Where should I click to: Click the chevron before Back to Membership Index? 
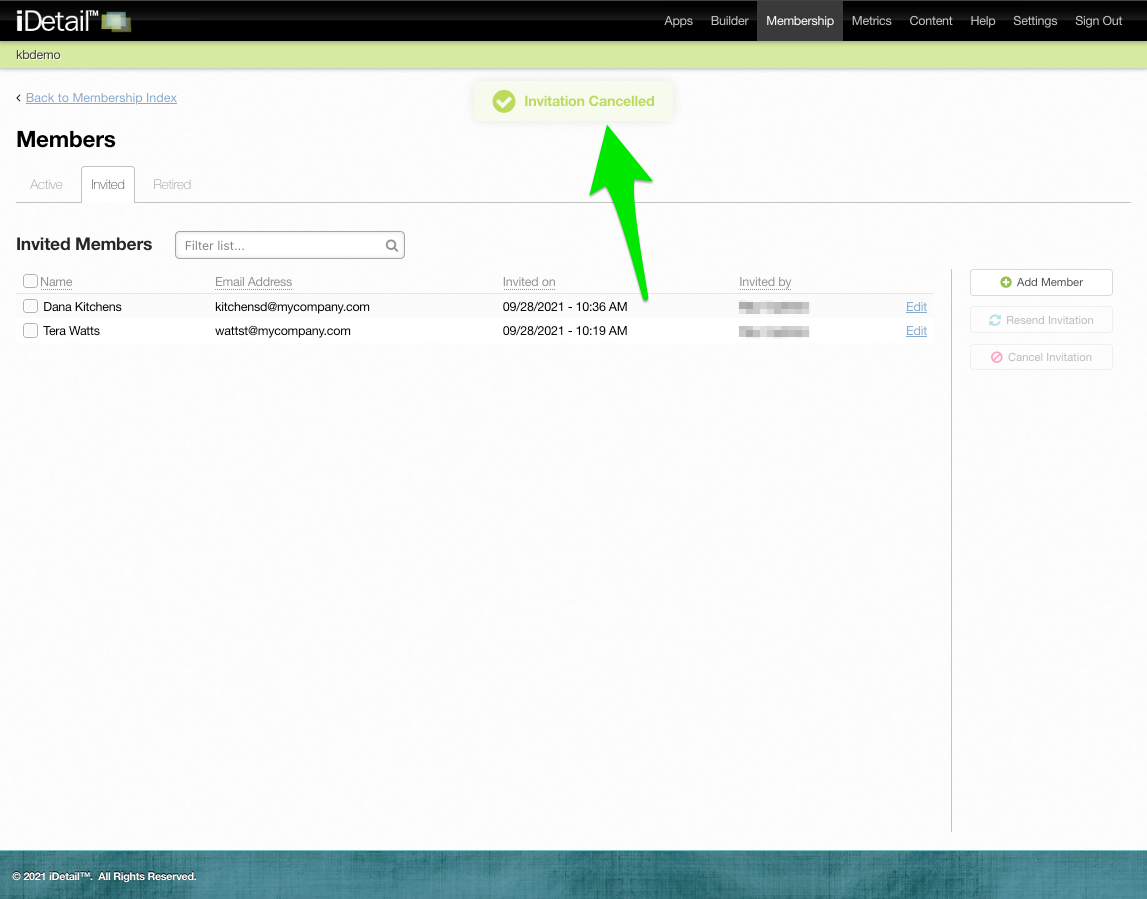(x=18, y=98)
